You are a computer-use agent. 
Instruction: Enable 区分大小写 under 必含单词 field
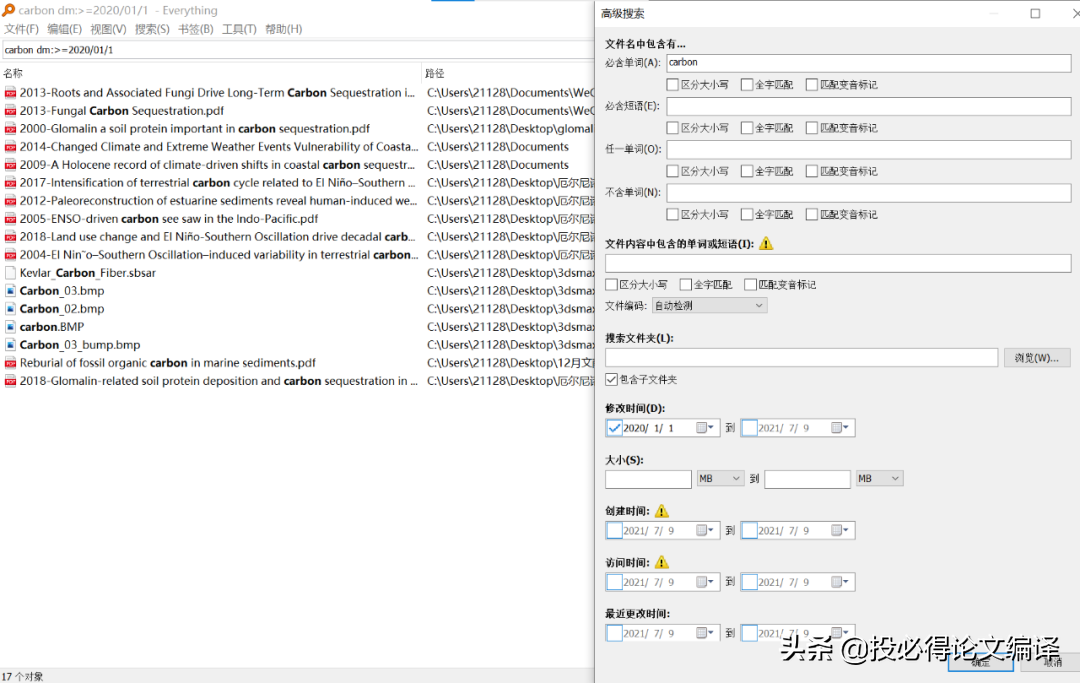click(x=672, y=85)
